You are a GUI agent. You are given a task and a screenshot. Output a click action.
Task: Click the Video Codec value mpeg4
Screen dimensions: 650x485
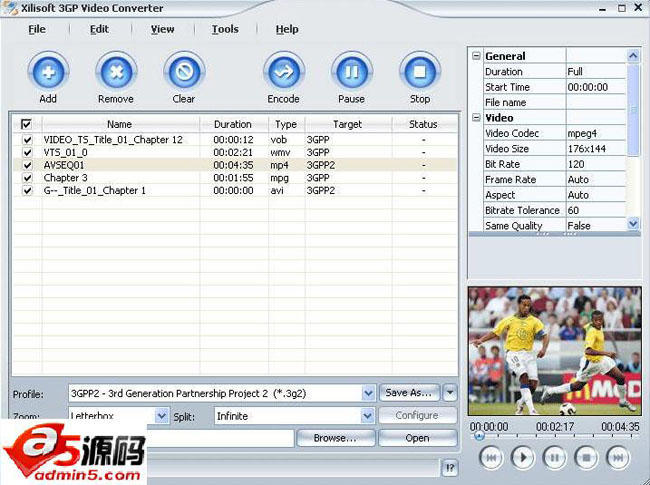click(x=596, y=133)
